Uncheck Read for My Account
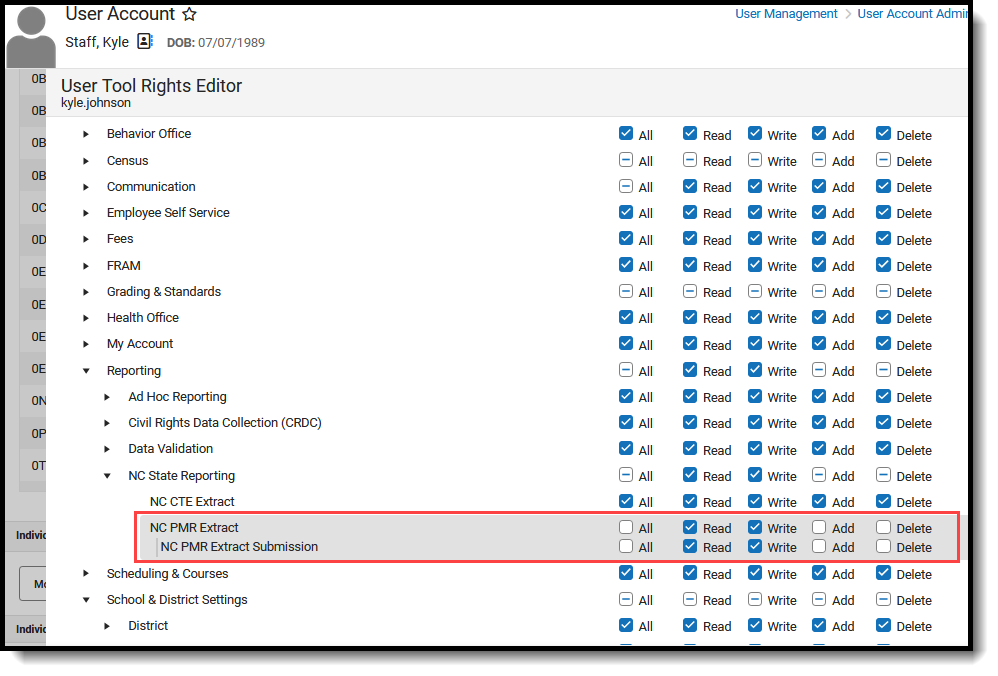 point(690,344)
